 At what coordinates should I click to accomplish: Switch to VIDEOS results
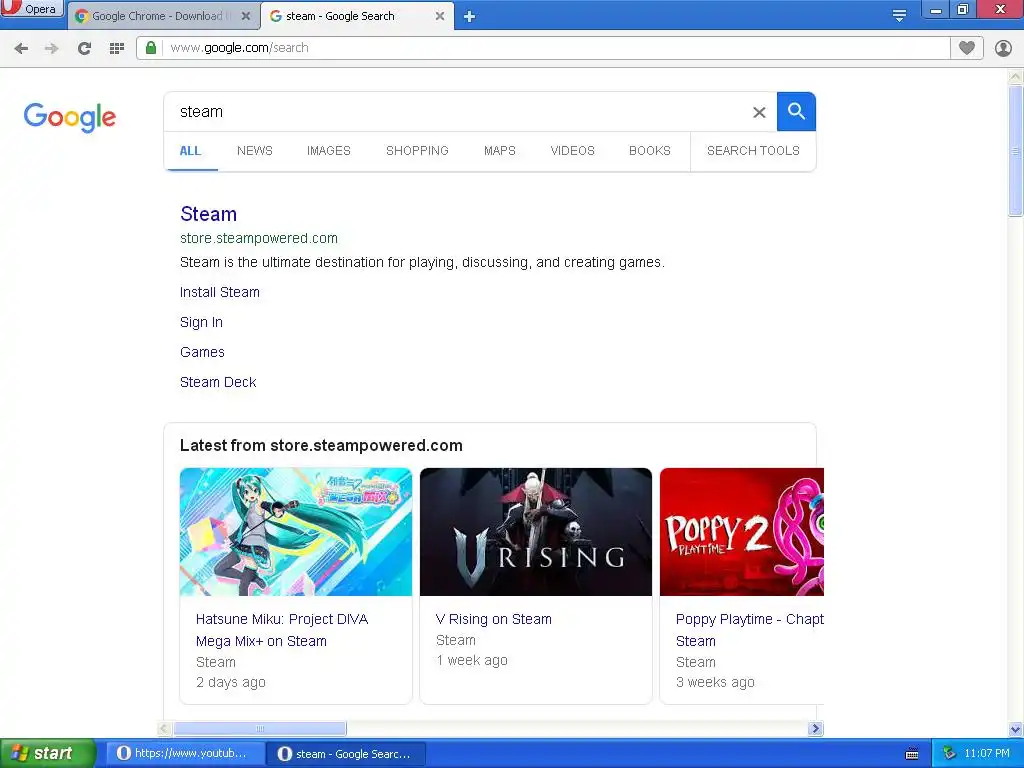click(572, 151)
